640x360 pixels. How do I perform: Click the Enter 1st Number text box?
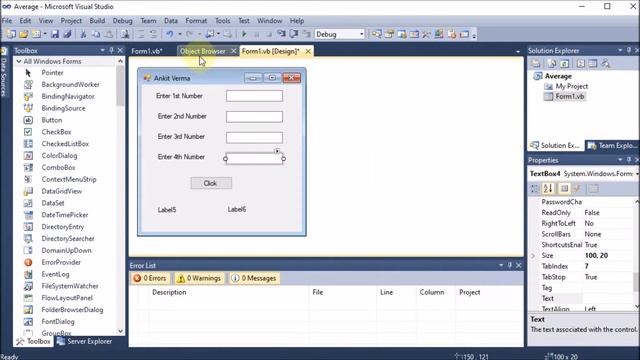(x=254, y=96)
